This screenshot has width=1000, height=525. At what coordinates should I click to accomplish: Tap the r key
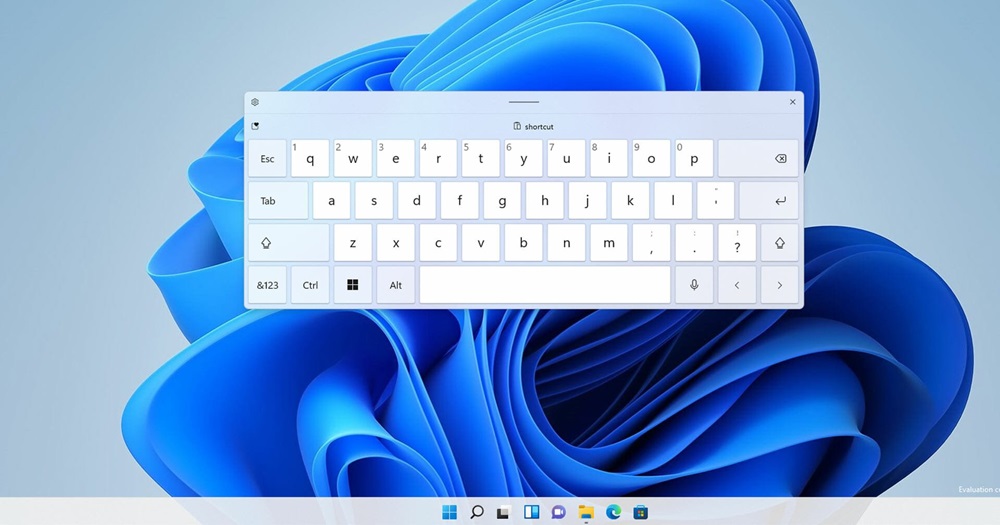[x=438, y=159]
